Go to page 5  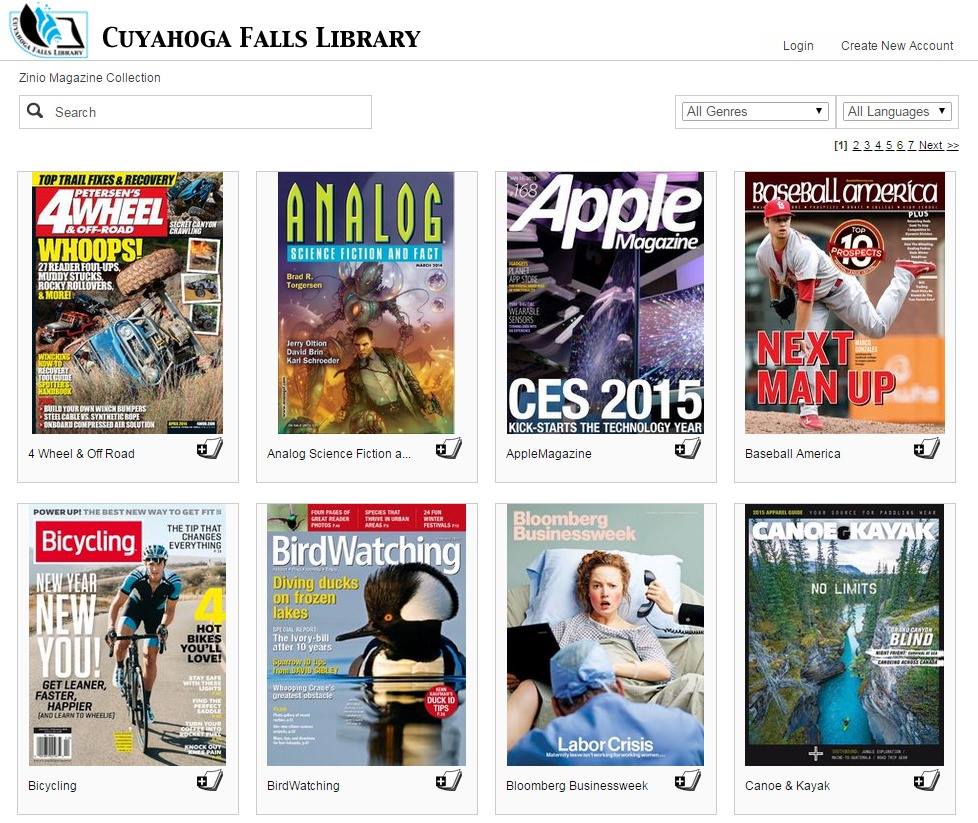pos(889,145)
